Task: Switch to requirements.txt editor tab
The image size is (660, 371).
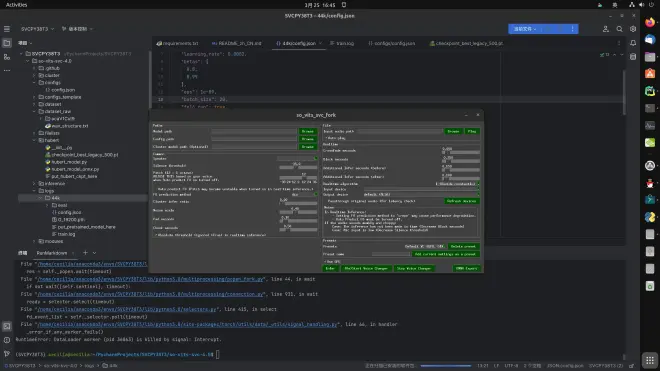Action: tap(177, 43)
